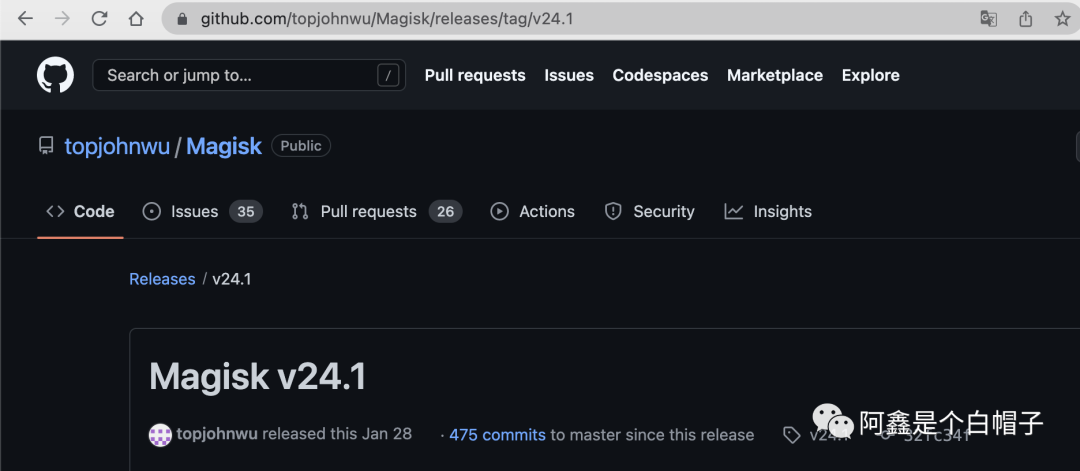Open Explore in top navigation
1080x471 pixels.
click(871, 75)
